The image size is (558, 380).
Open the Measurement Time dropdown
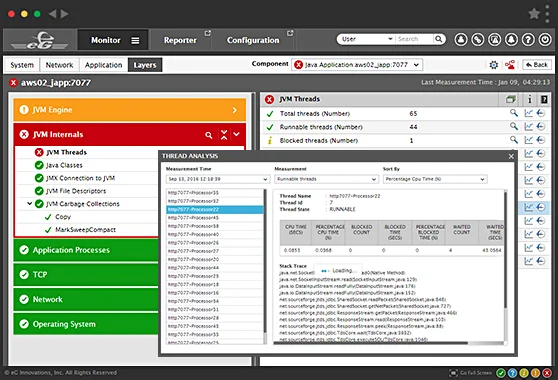[x=218, y=179]
